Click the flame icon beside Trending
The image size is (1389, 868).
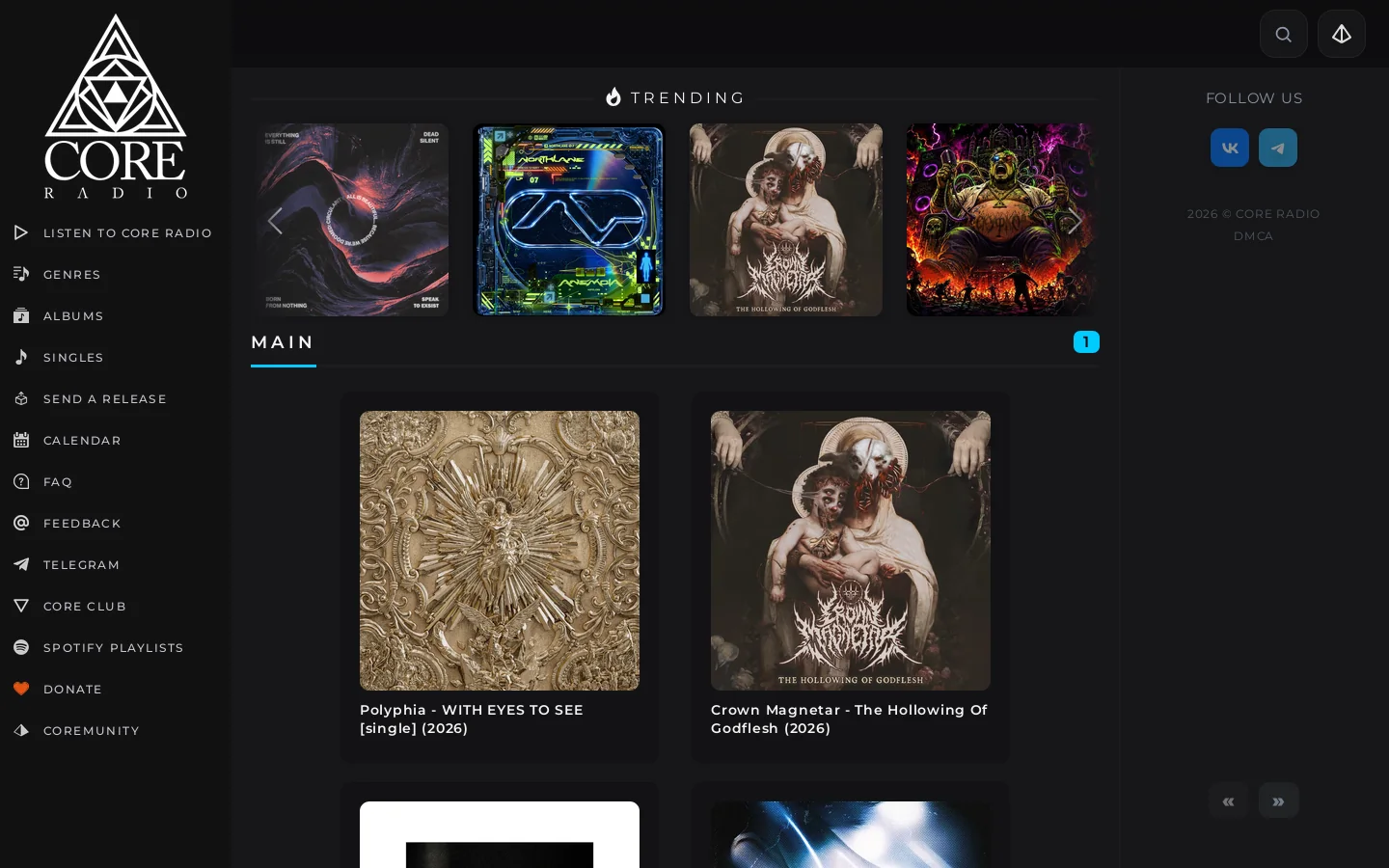click(613, 96)
